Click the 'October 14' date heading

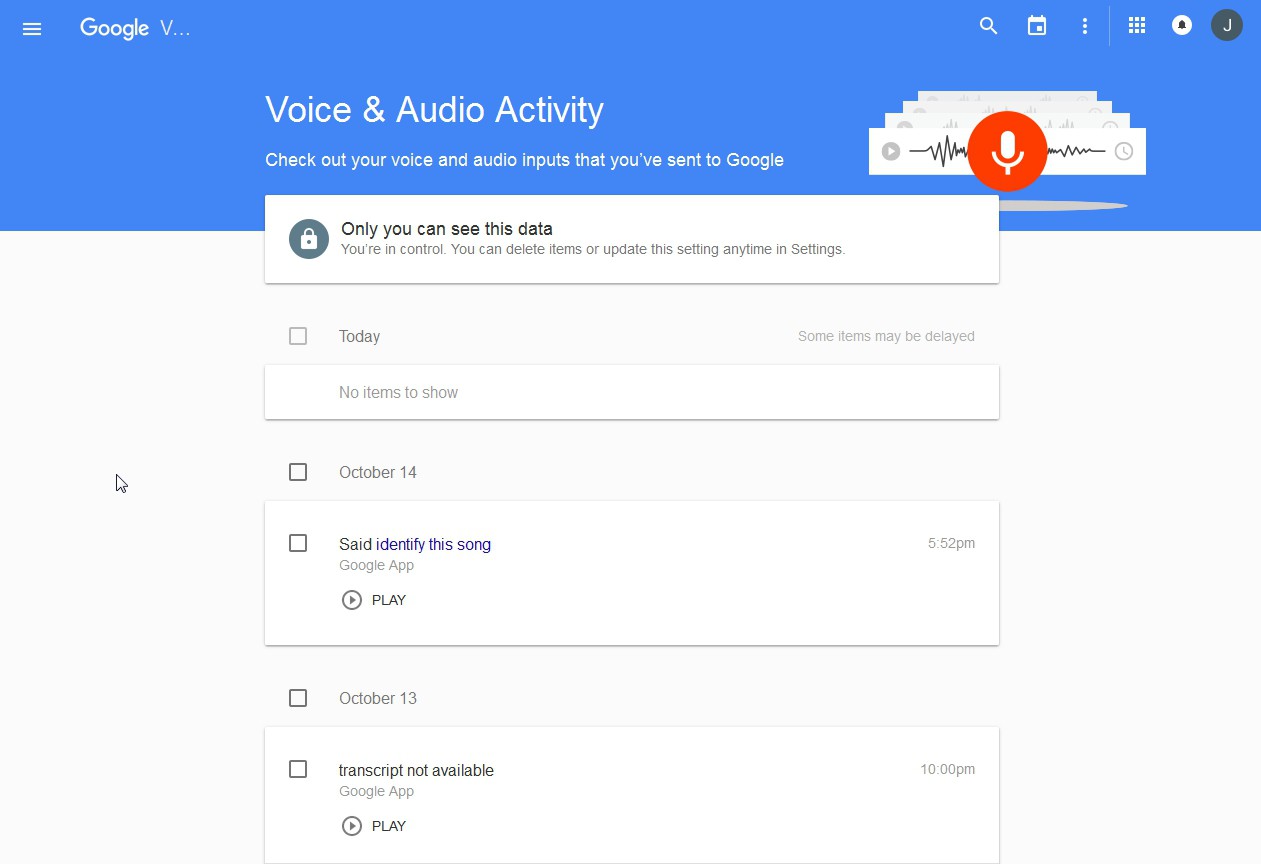tap(378, 472)
